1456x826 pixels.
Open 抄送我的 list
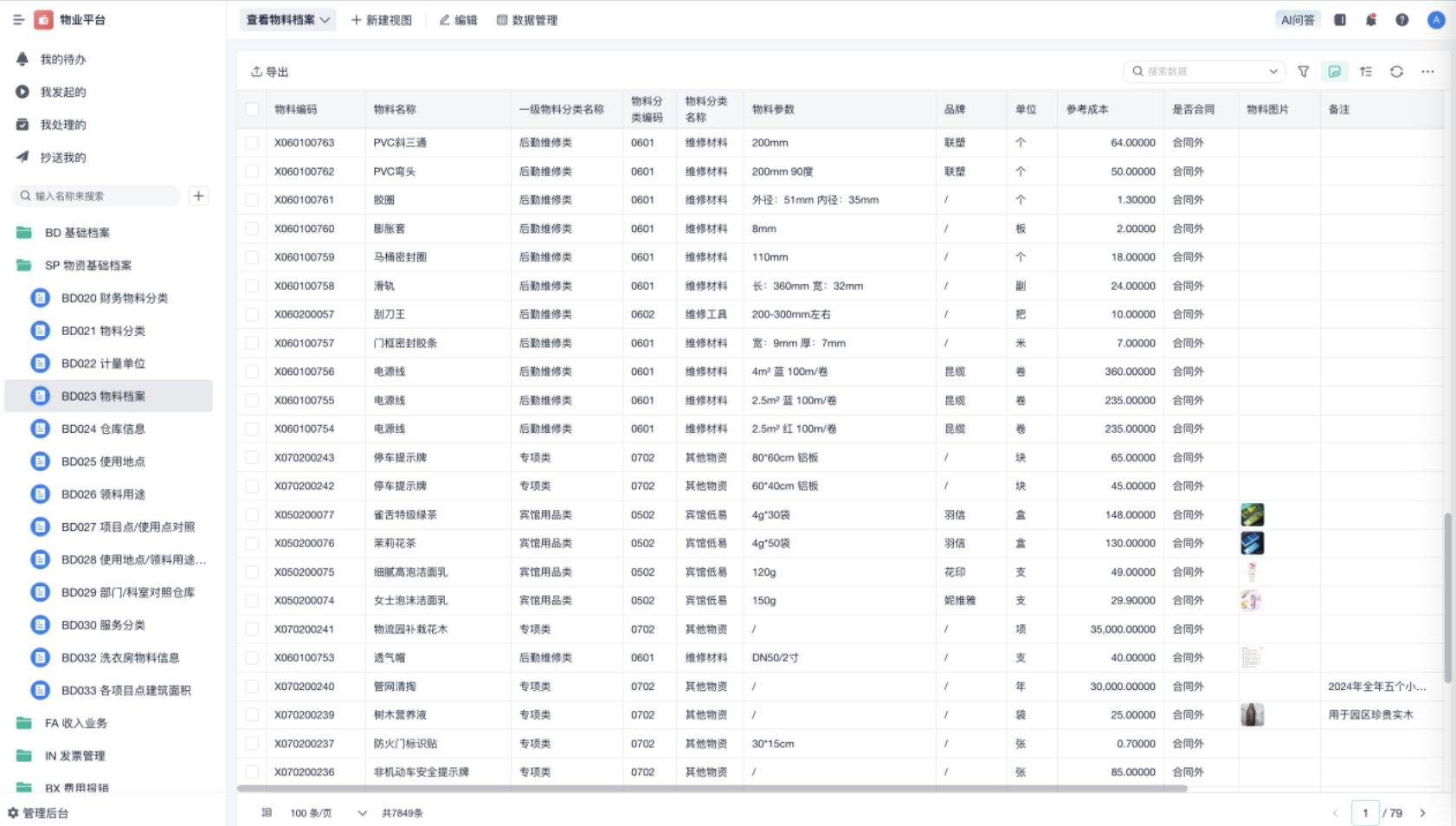click(63, 158)
